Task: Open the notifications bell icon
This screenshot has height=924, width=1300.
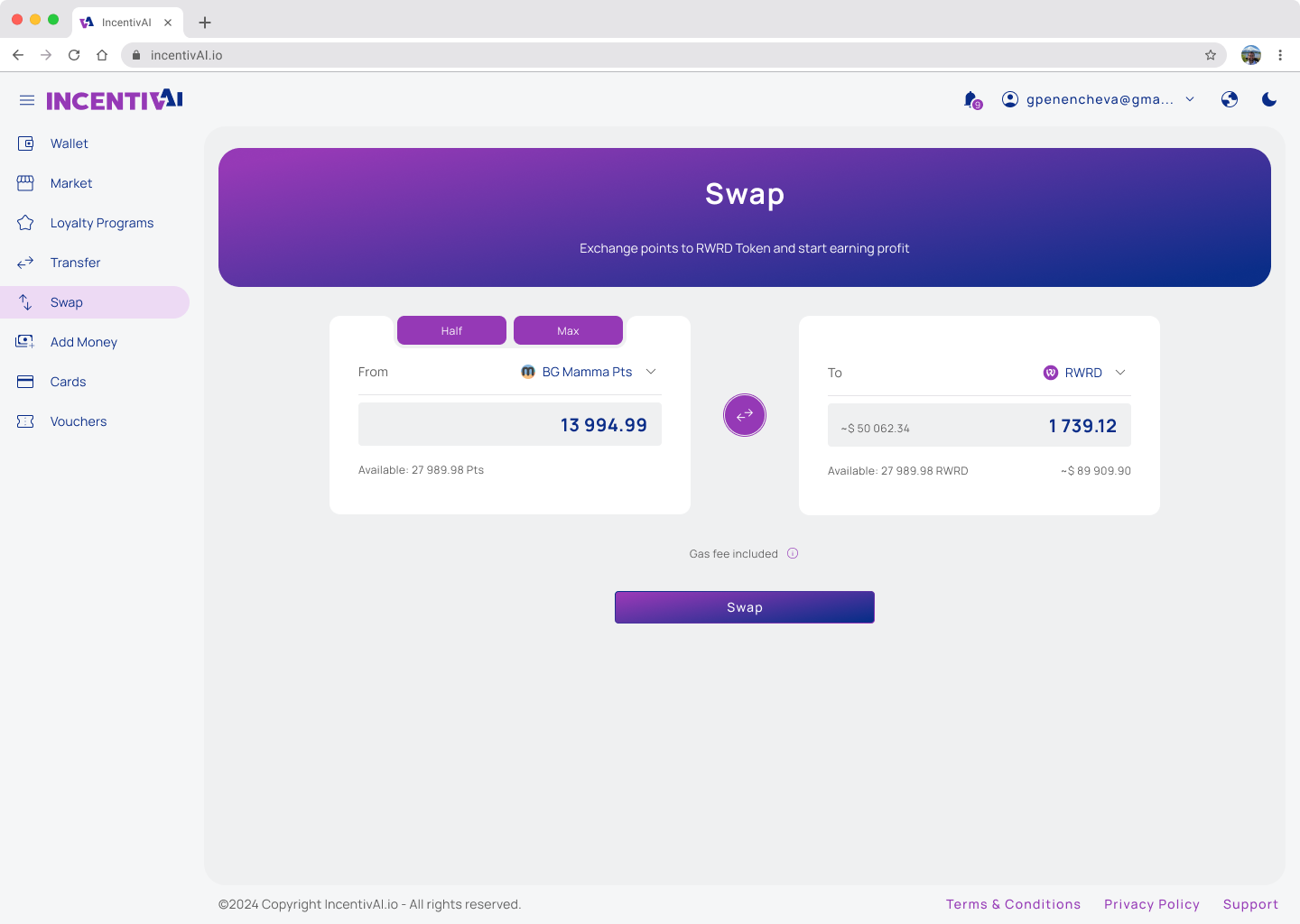Action: click(970, 99)
